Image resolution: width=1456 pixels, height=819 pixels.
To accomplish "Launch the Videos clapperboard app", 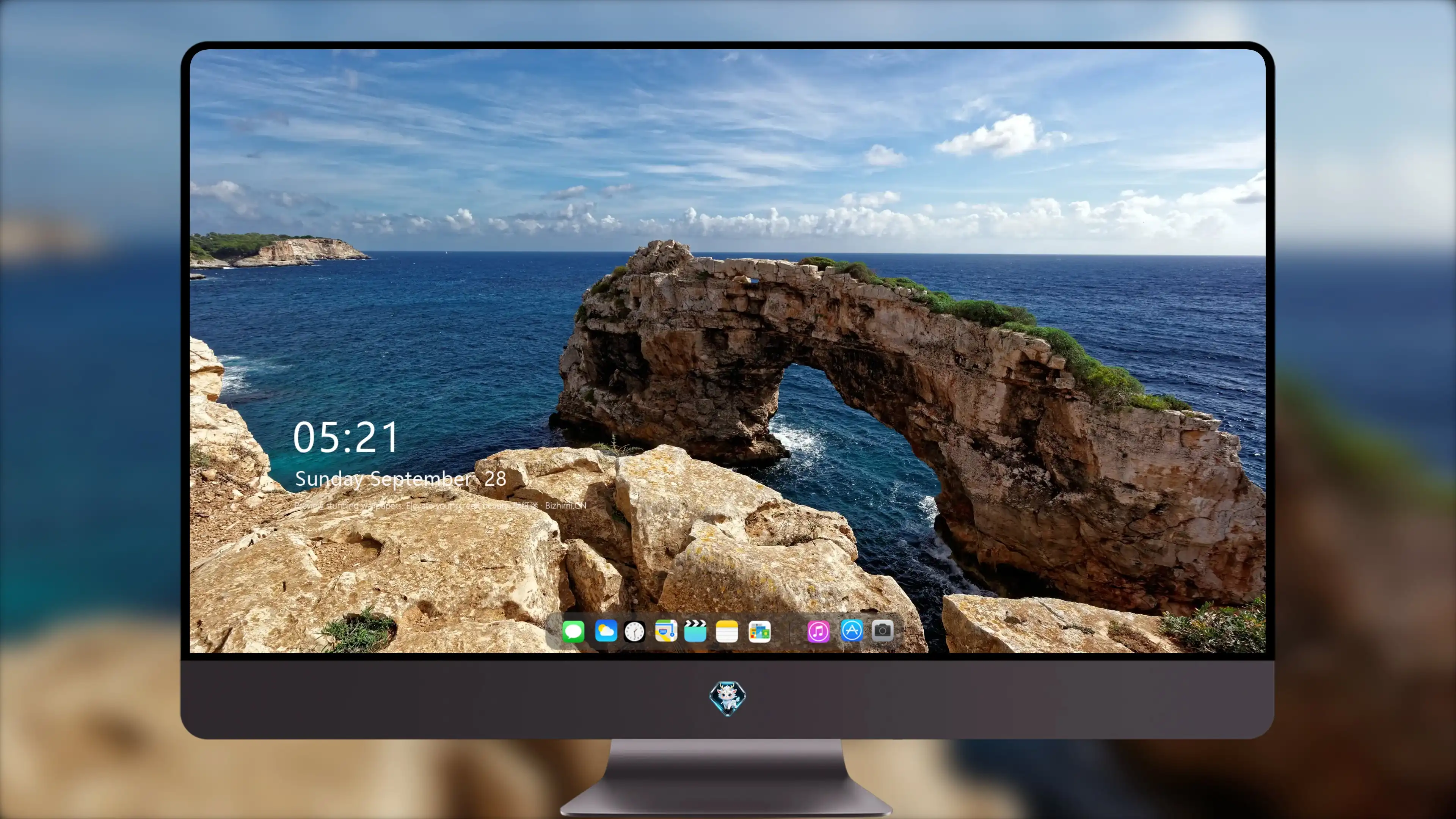I will 695,631.
